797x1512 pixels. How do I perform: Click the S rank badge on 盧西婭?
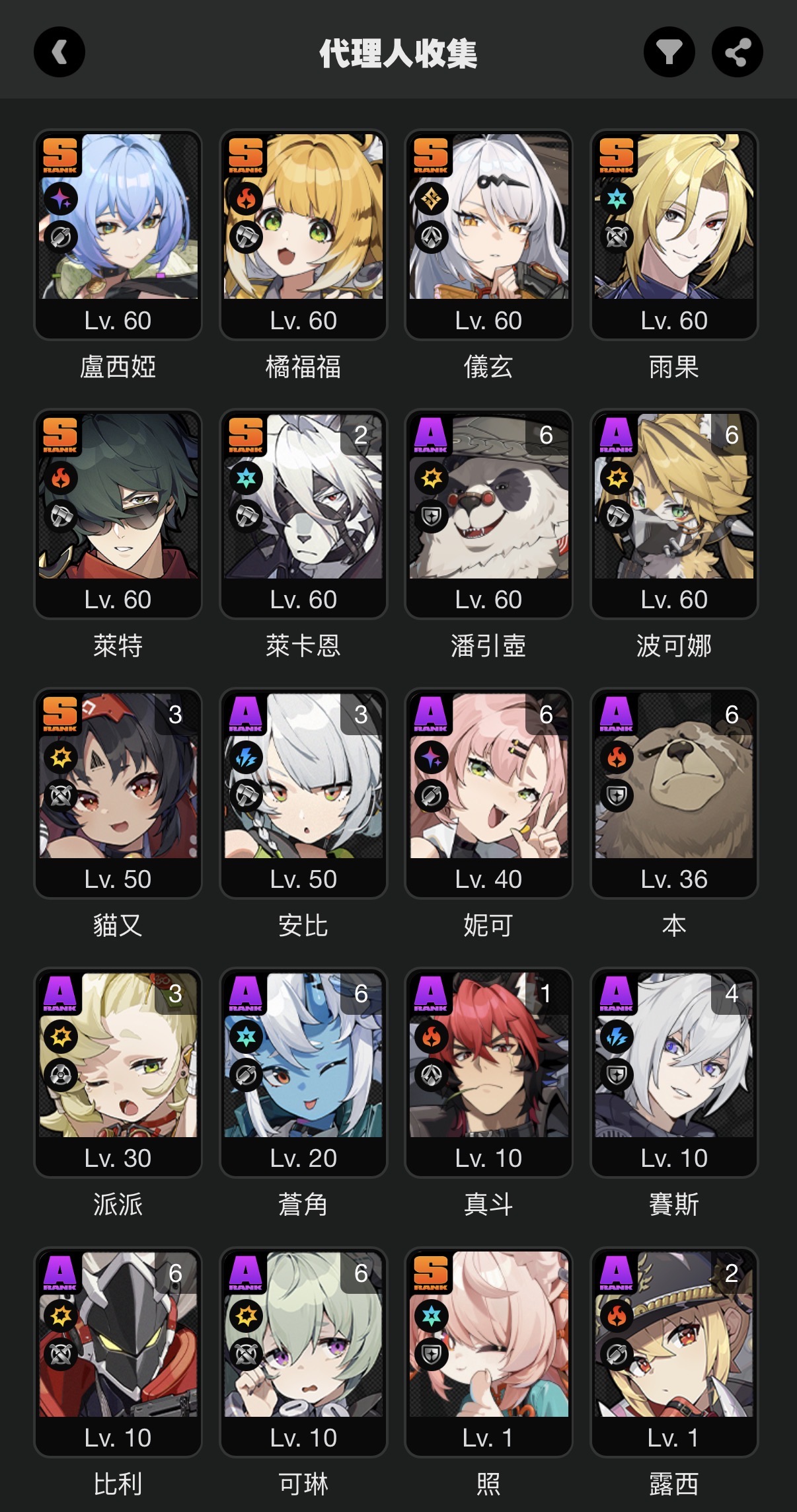pos(60,155)
